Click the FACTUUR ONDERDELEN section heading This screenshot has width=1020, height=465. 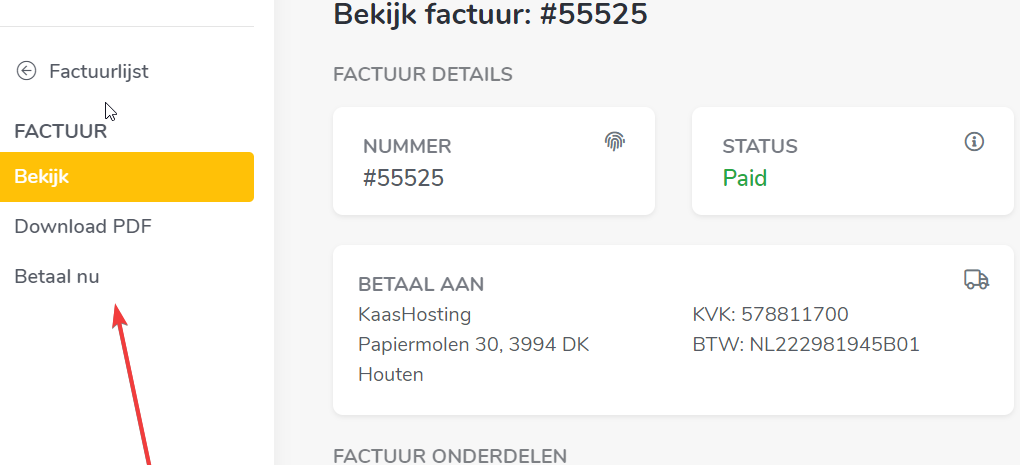click(449, 456)
